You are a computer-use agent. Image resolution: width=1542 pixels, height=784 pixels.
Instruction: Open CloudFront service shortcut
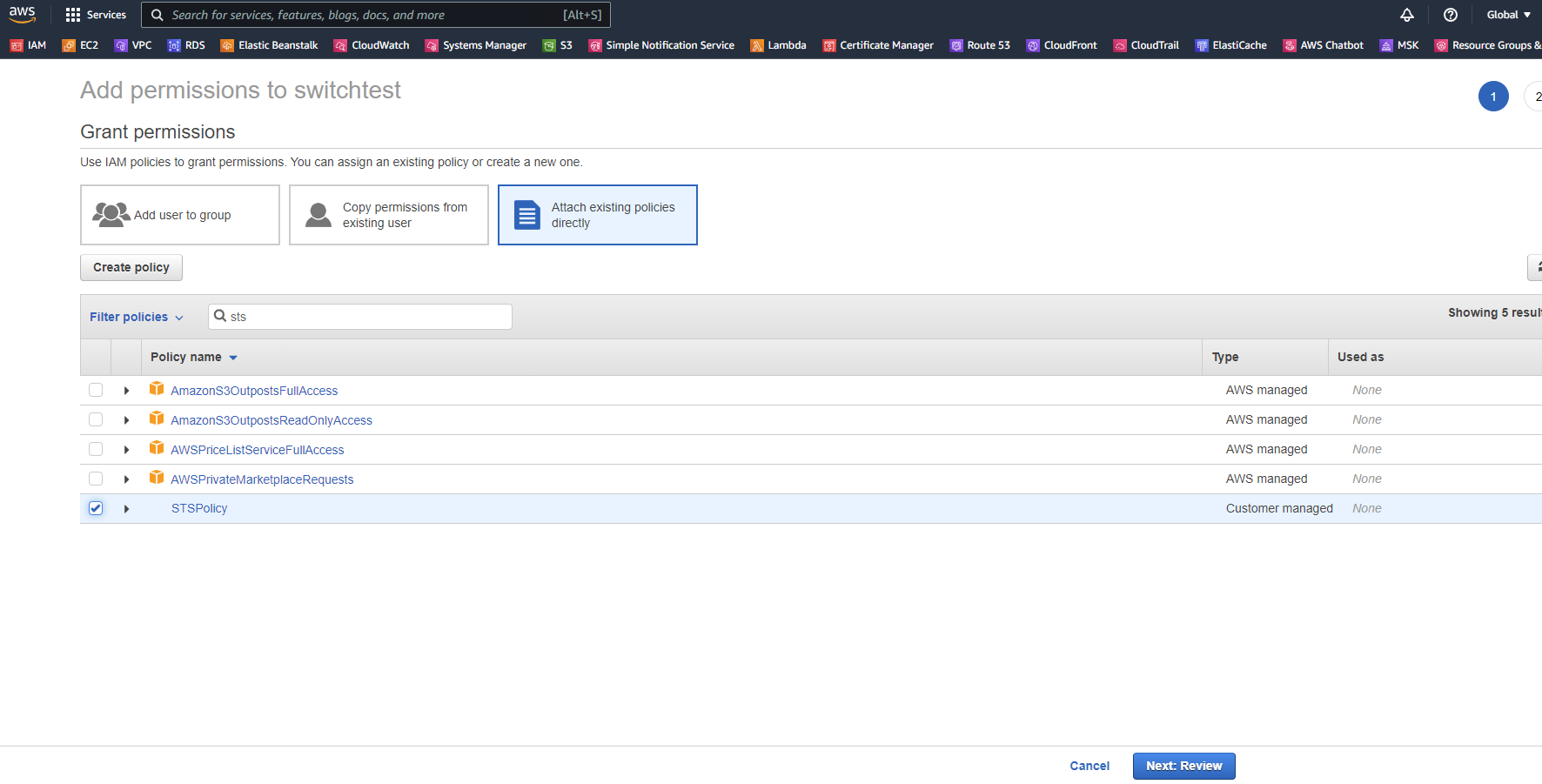click(x=1062, y=45)
